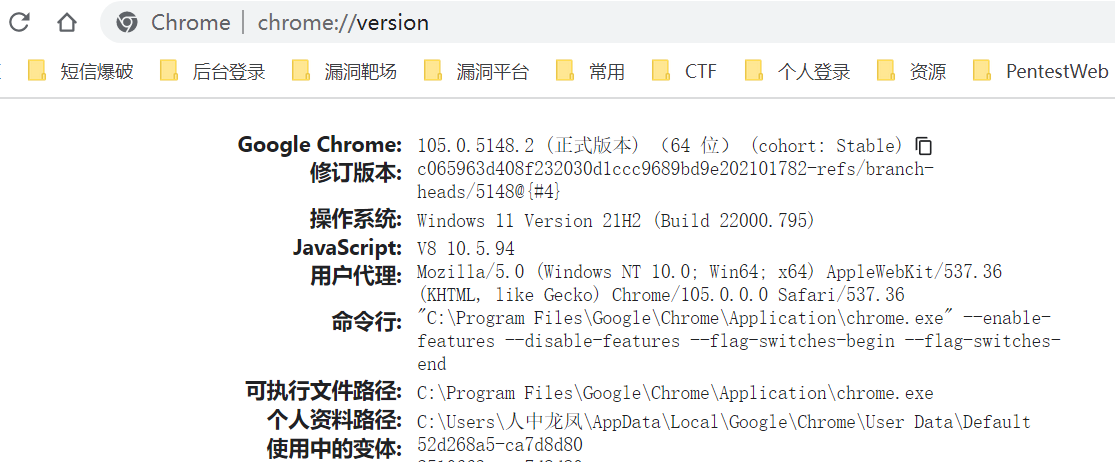1115x462 pixels.
Task: Open the 后台登录 bookmark folder
Action: 213,71
